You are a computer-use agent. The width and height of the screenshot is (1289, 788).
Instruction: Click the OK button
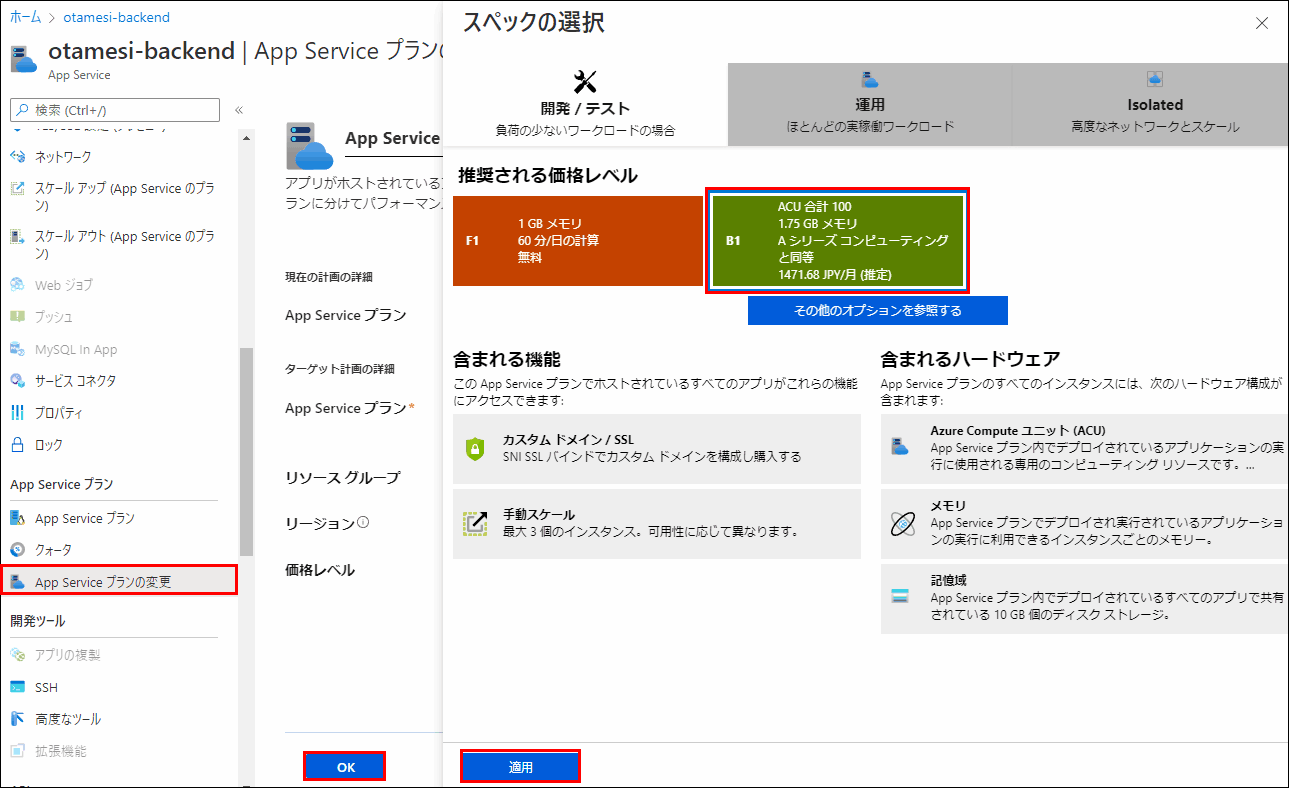pos(345,767)
